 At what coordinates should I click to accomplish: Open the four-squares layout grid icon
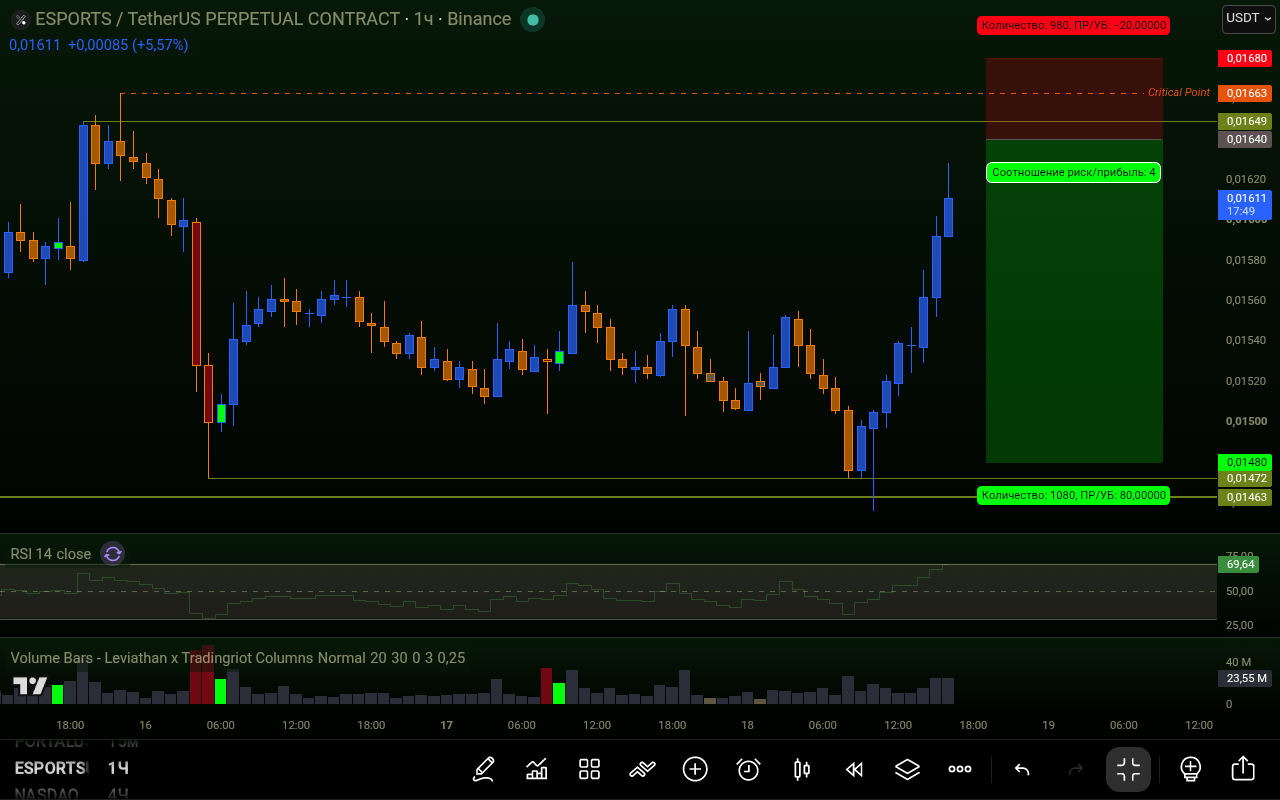[589, 769]
